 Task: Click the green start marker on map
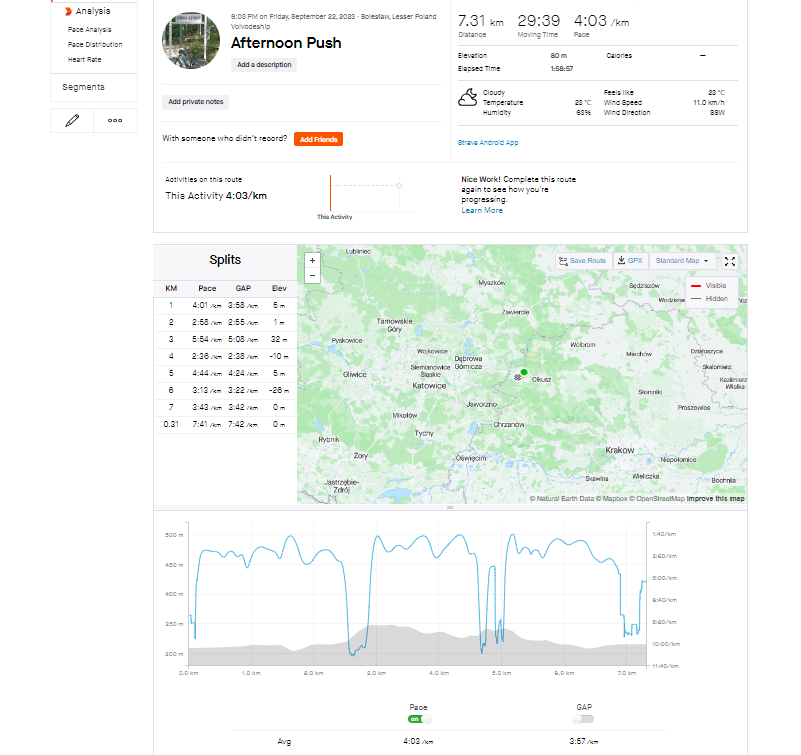tap(523, 372)
